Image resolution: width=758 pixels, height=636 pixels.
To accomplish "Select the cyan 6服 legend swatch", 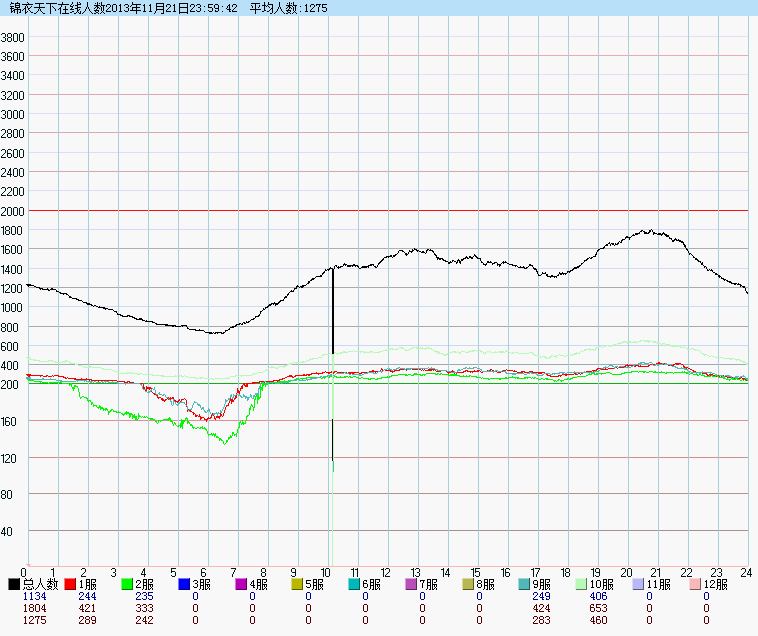I will click(x=355, y=584).
